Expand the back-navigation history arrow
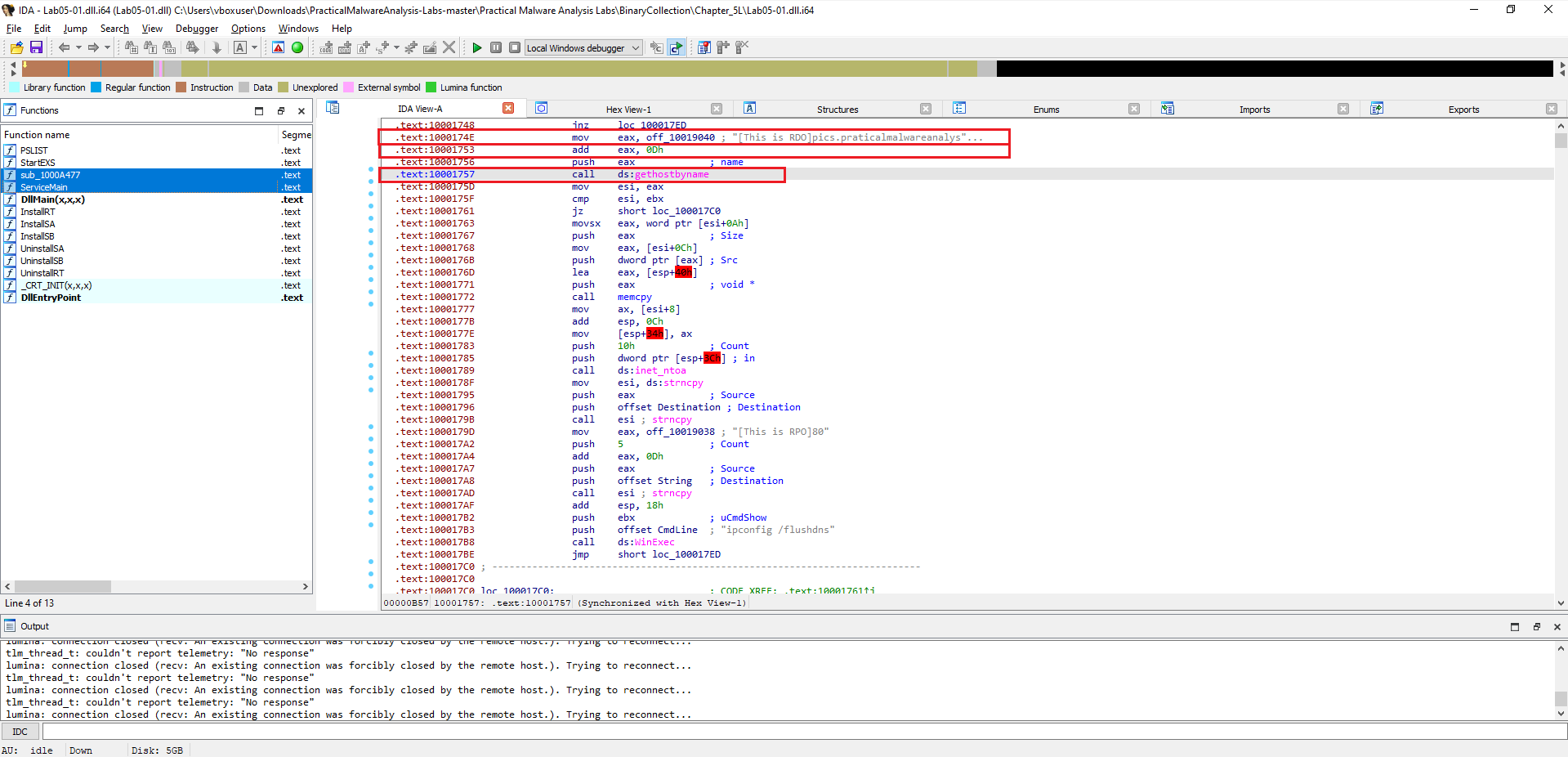 pyautogui.click(x=78, y=47)
